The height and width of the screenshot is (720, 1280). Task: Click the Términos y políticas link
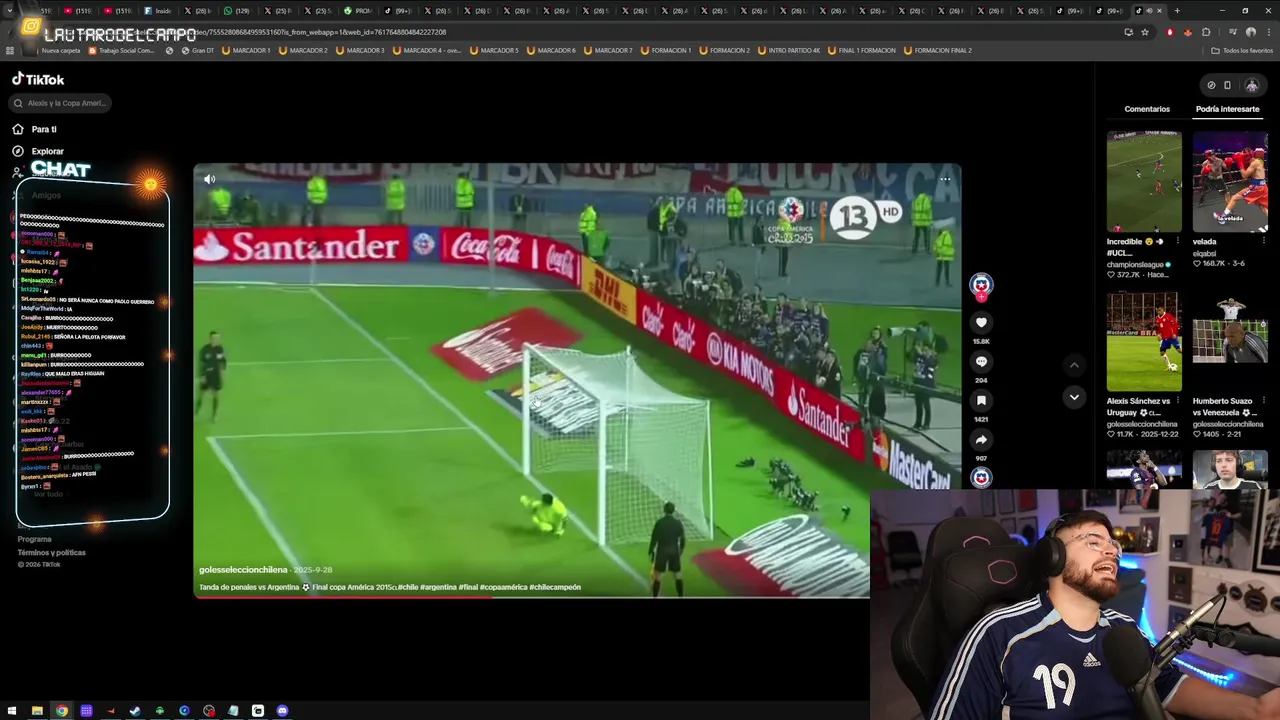point(51,552)
